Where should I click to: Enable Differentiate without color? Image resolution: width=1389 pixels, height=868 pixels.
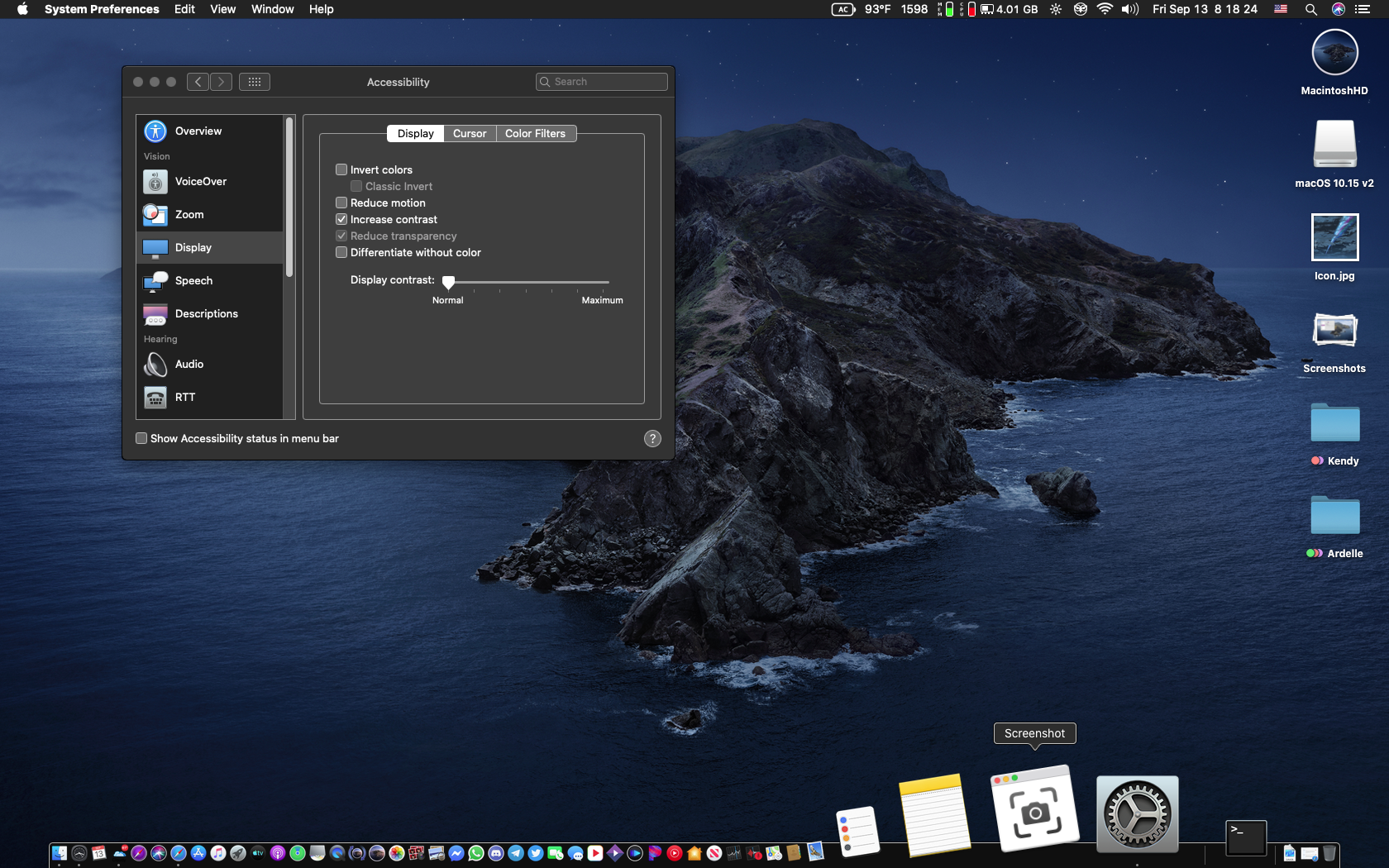(x=341, y=252)
